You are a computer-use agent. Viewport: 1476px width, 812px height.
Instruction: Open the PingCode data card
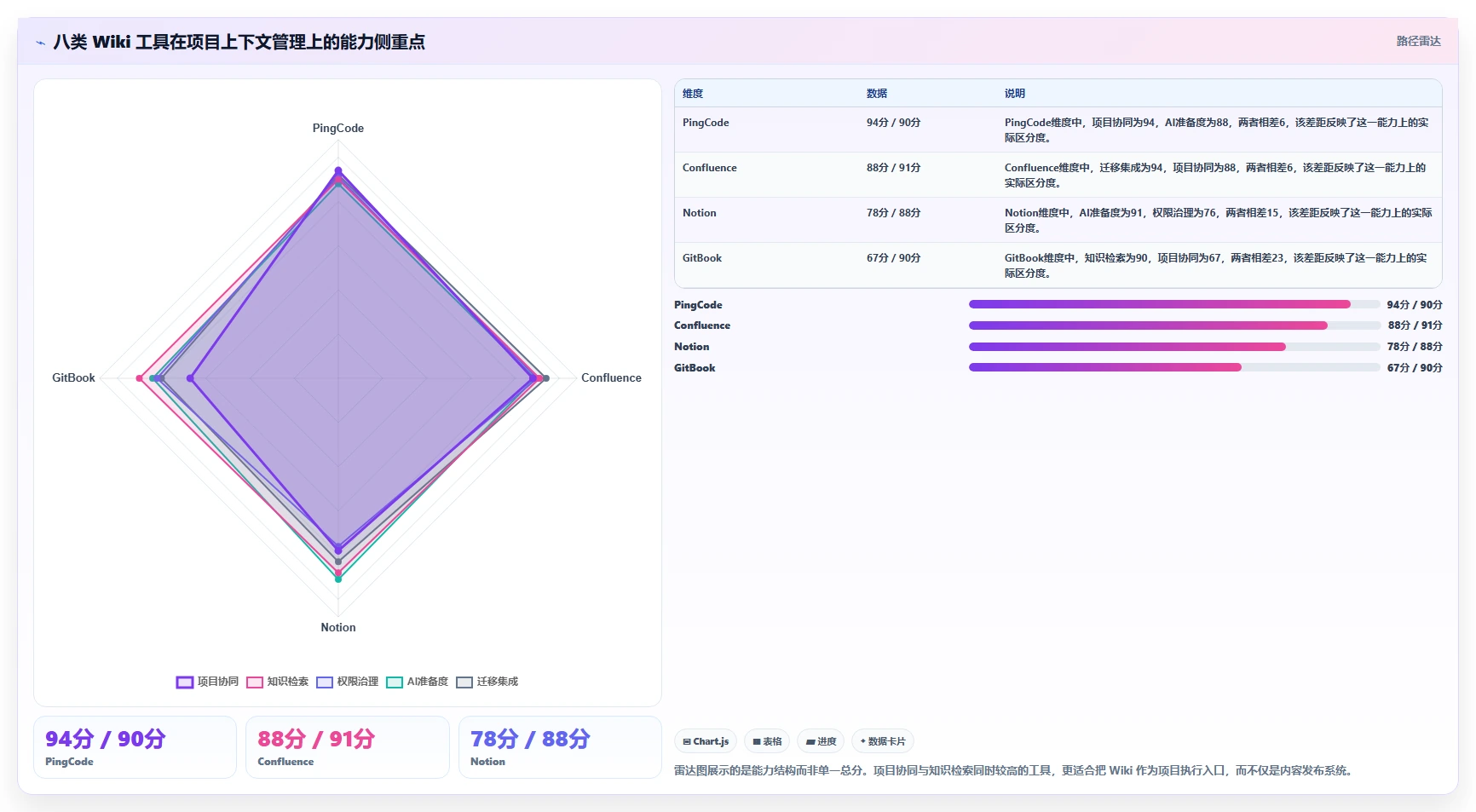pos(135,747)
